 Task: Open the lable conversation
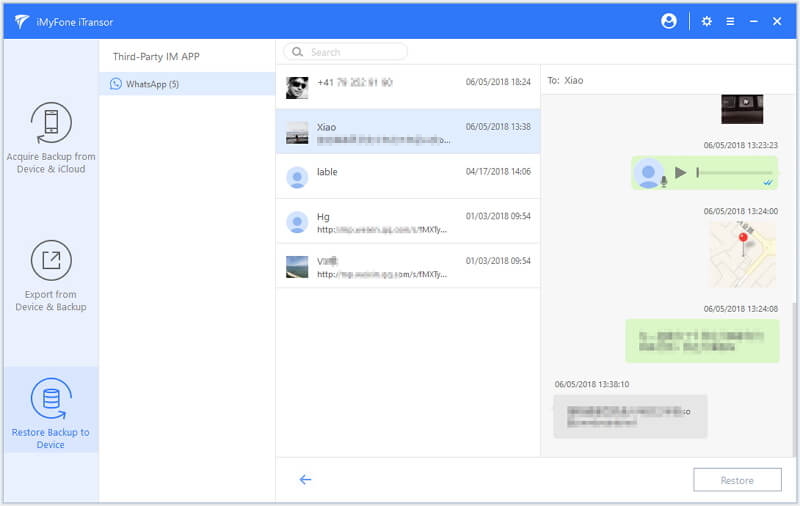pyautogui.click(x=408, y=176)
